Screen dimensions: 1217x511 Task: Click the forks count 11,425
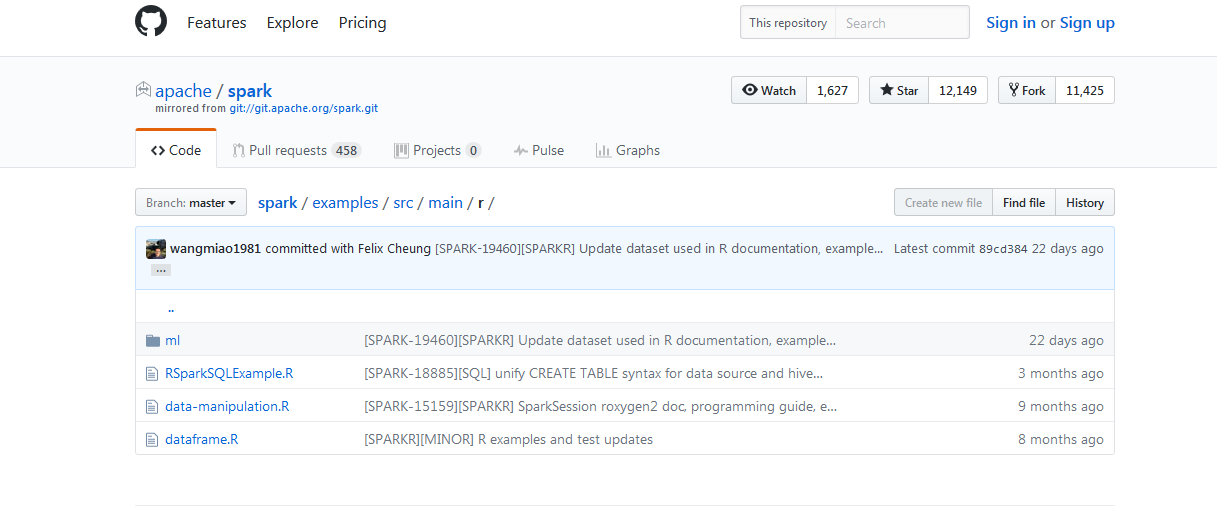[x=1085, y=90]
